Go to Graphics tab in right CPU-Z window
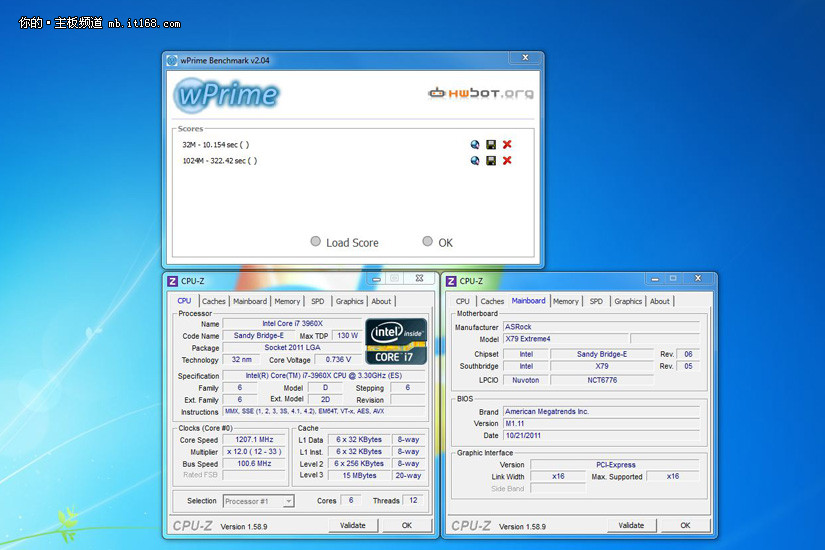This screenshot has width=825, height=550. (x=628, y=301)
